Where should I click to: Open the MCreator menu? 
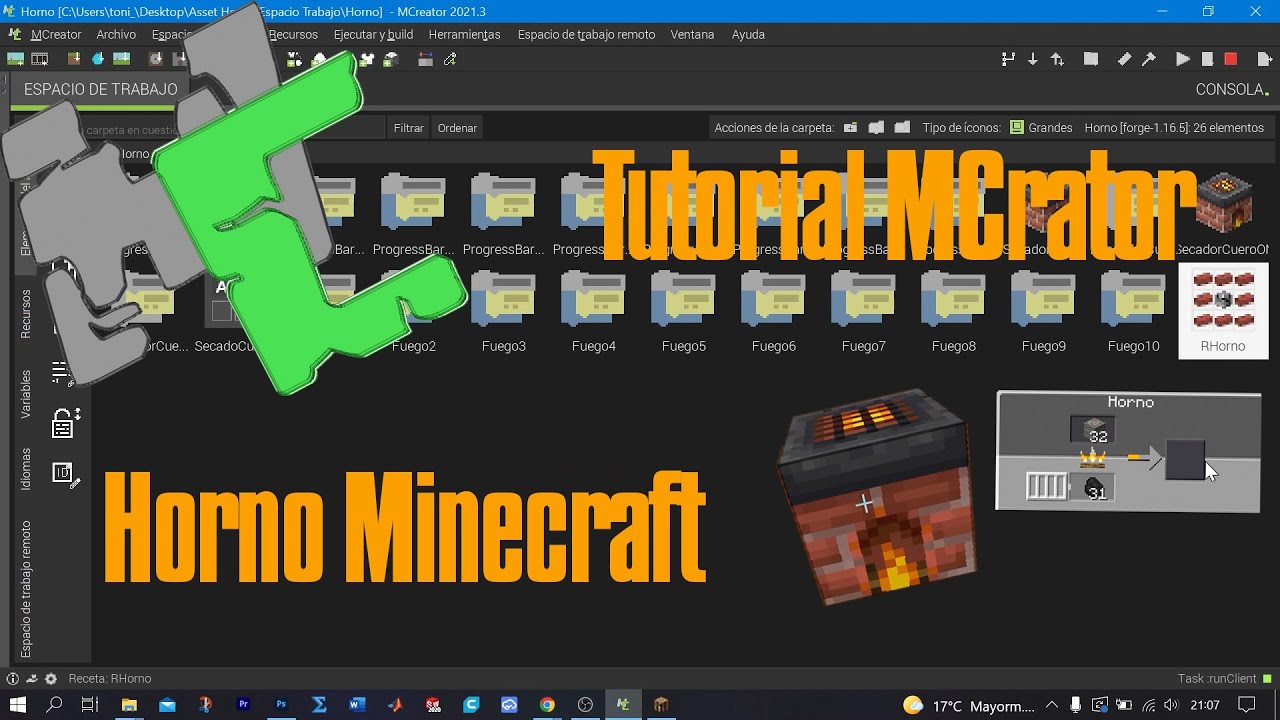56,34
